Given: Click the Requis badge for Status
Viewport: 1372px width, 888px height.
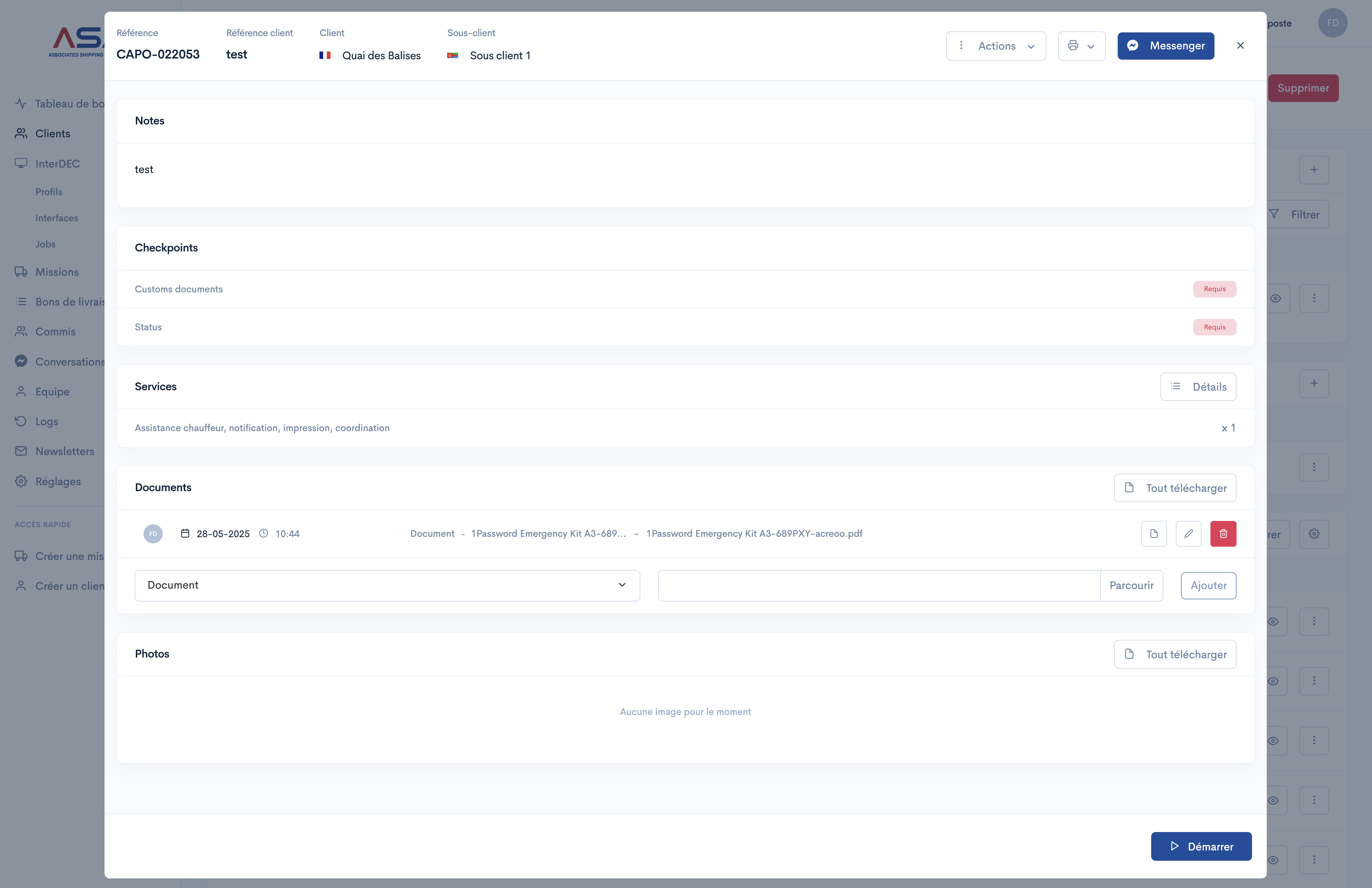Looking at the screenshot, I should click(1214, 327).
